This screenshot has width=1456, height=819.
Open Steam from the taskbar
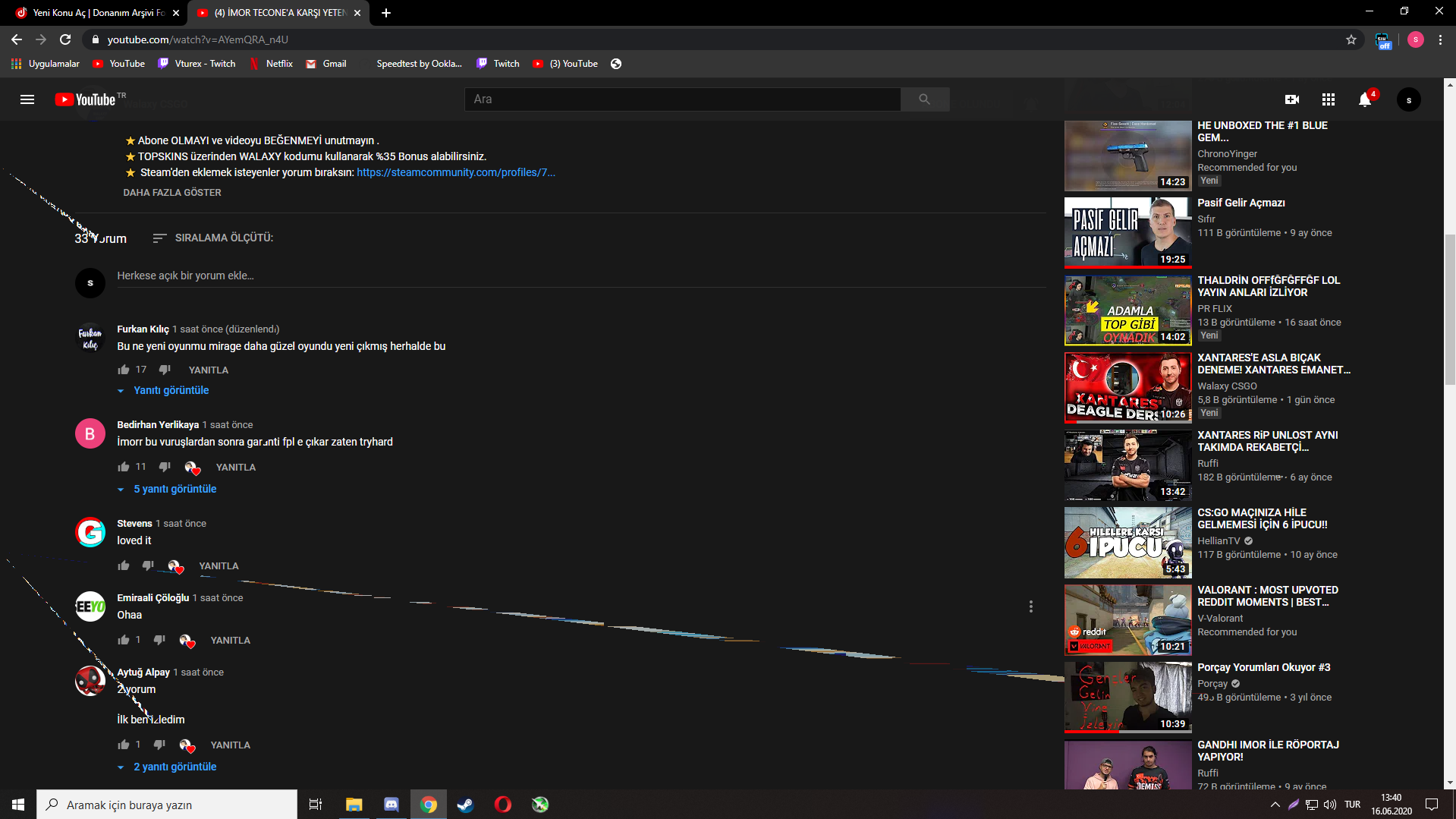[465, 805]
